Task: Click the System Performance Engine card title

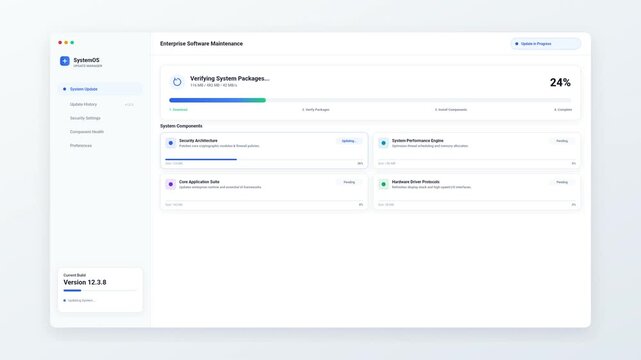Action: click(x=417, y=141)
